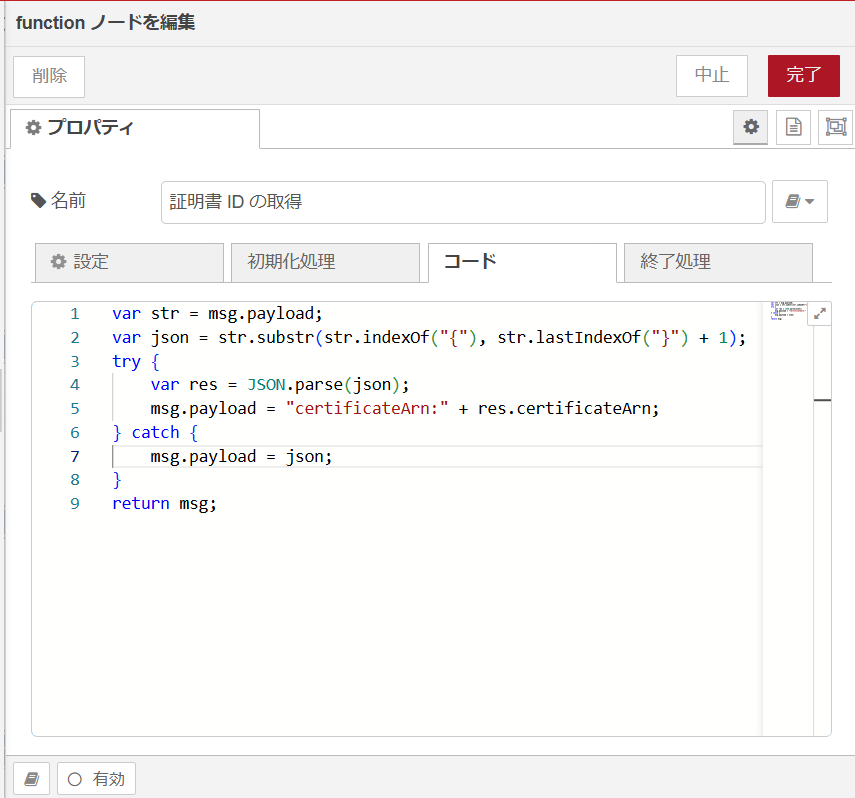855x798 pixels.
Task: Toggle the 有効 enabled button
Action: pyautogui.click(x=97, y=778)
